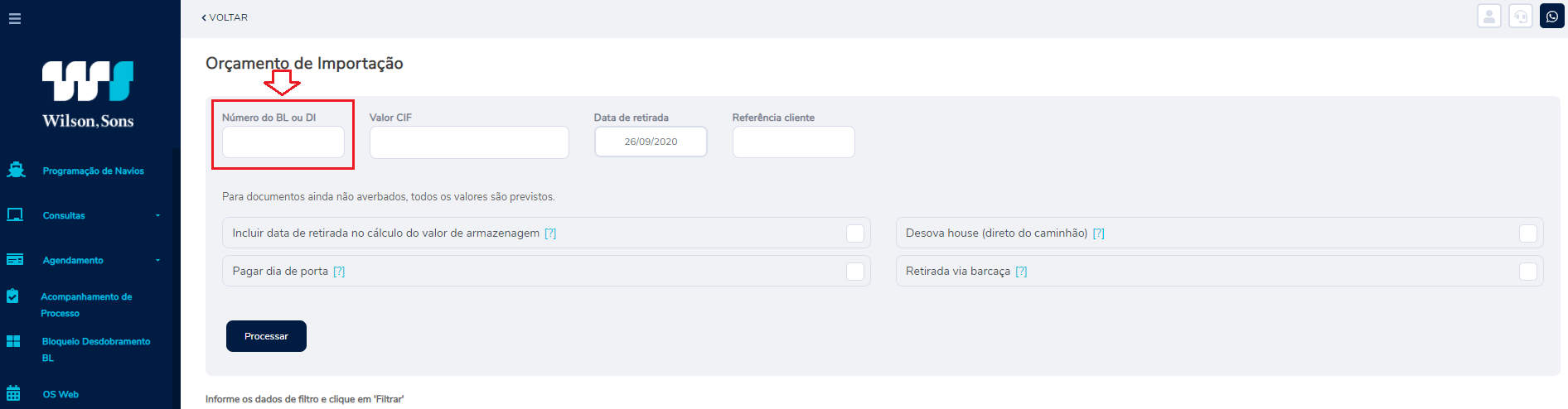Click the grid icon for Bloqueio Desdobramento BL
The width and height of the screenshot is (1568, 409).
[x=13, y=341]
